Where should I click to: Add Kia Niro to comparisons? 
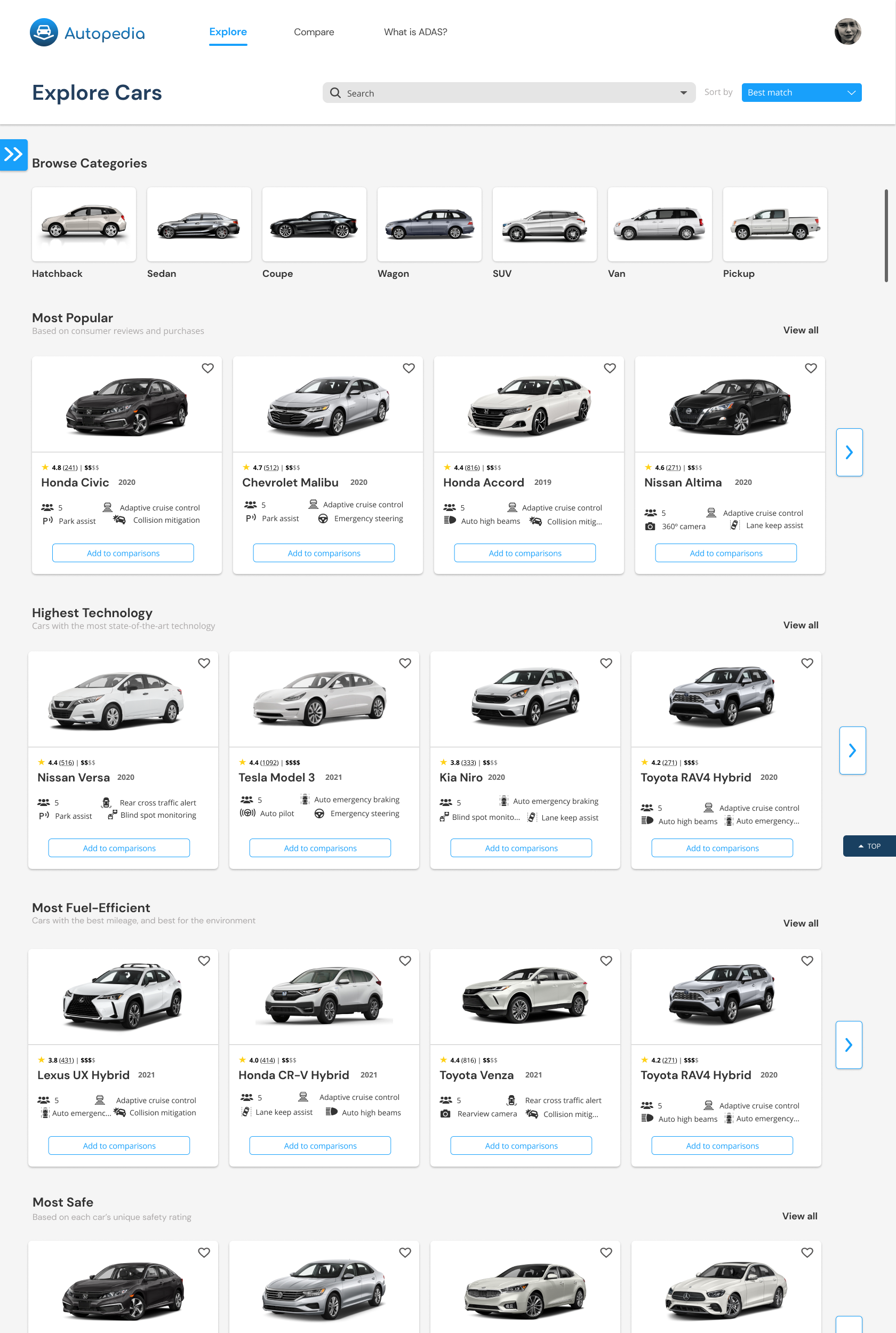pyautogui.click(x=521, y=848)
